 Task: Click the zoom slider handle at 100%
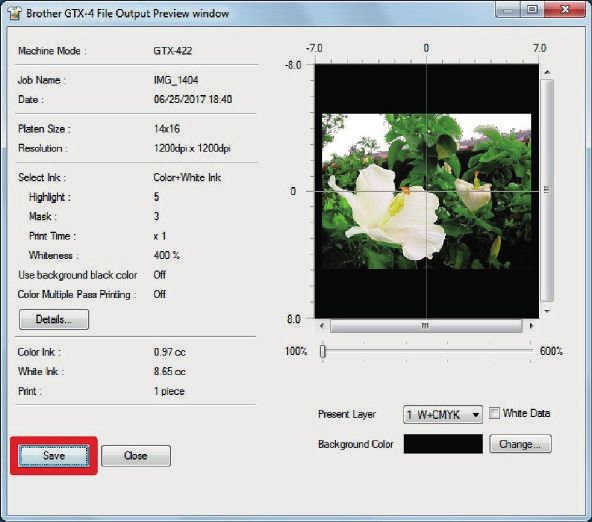[322, 351]
